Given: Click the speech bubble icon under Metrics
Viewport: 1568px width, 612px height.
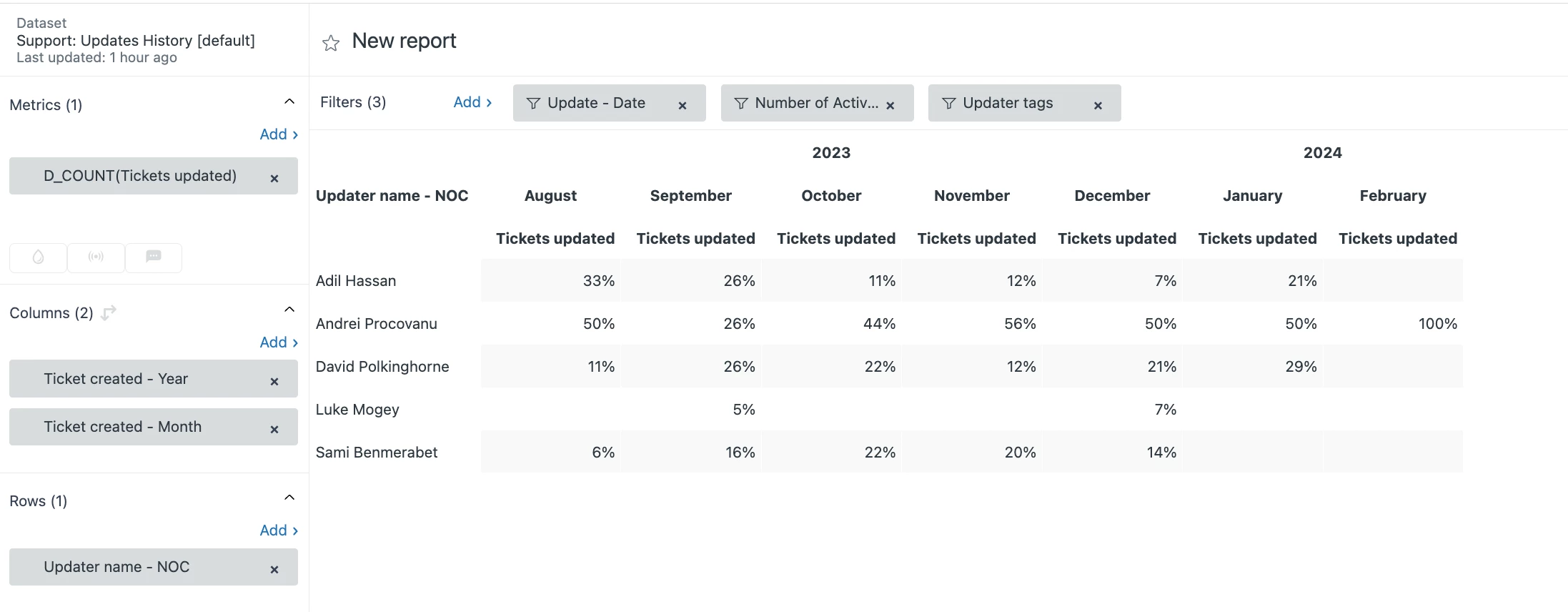Looking at the screenshot, I should [x=154, y=257].
